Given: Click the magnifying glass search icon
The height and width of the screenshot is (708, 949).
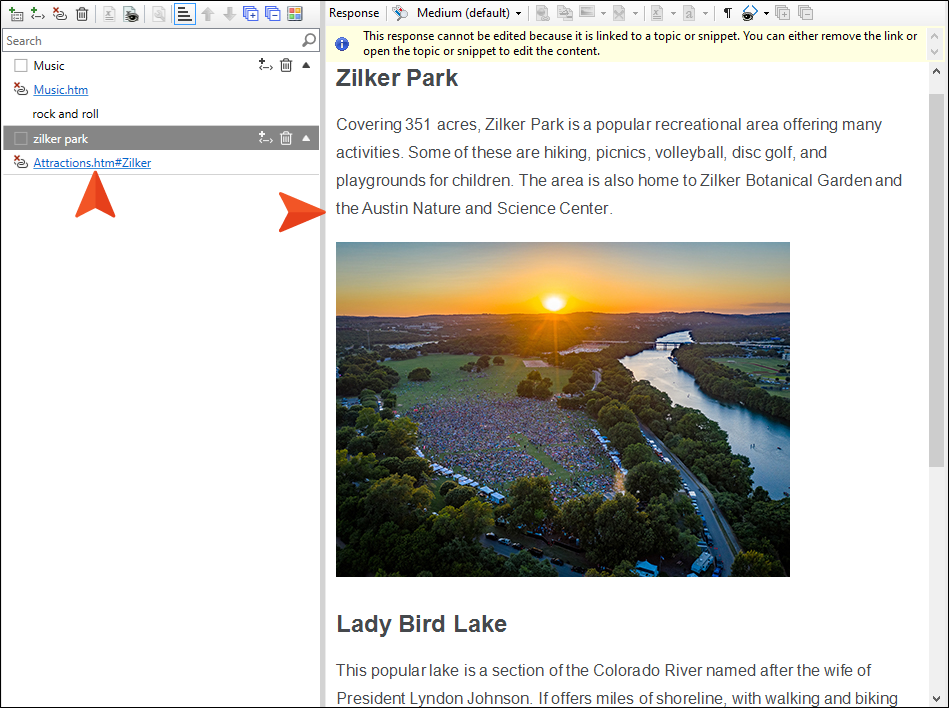Looking at the screenshot, I should pyautogui.click(x=309, y=41).
